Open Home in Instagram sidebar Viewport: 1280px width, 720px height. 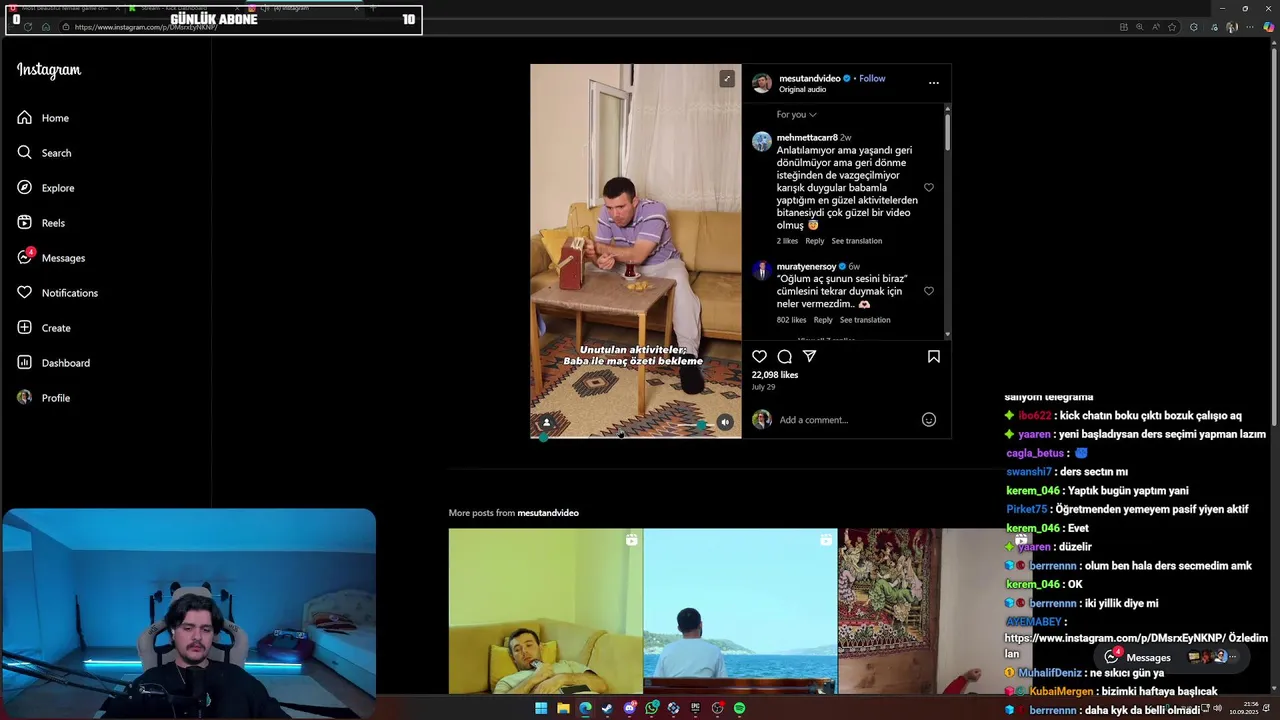click(x=43, y=118)
